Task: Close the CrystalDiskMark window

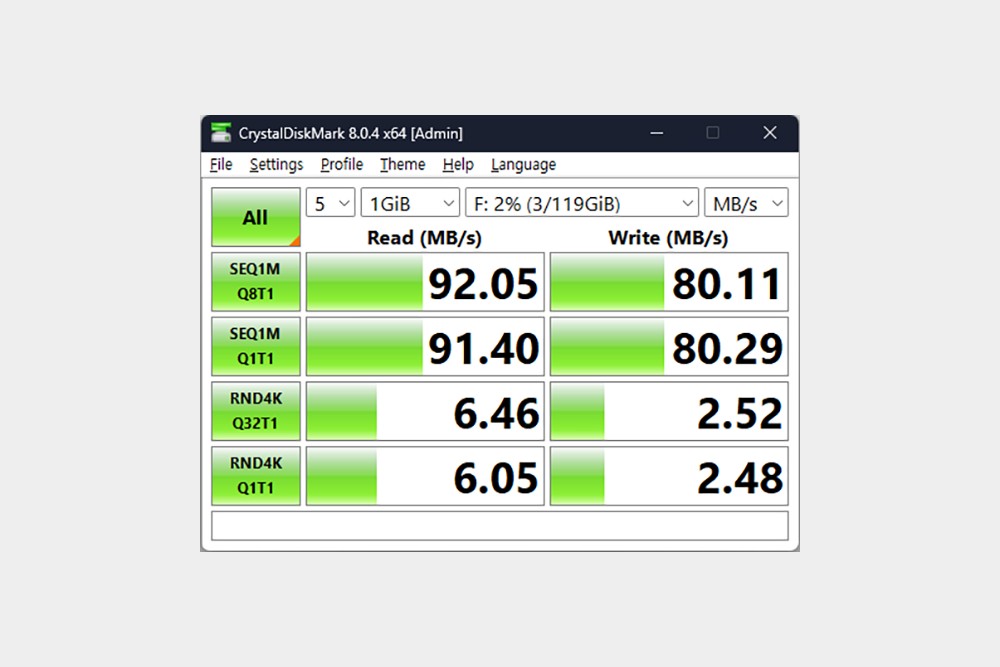Action: (x=770, y=133)
